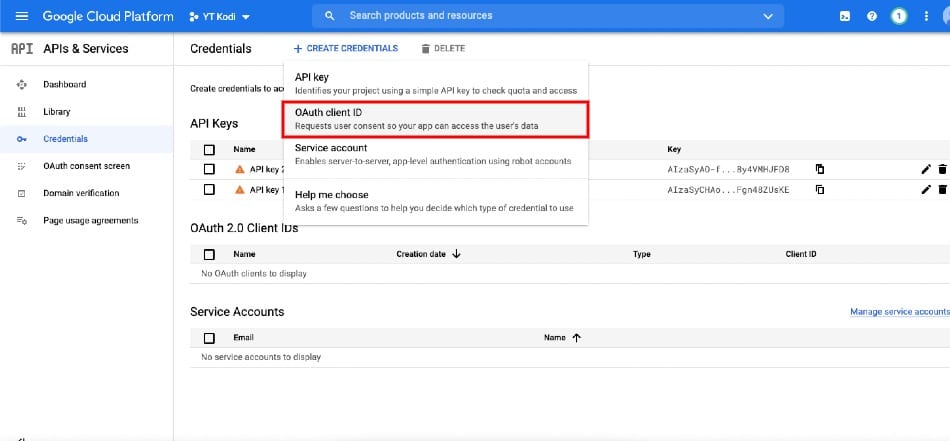Copy key AIzaSyCHAo...Fgn48ZUsKE
950x441 pixels.
tap(820, 190)
